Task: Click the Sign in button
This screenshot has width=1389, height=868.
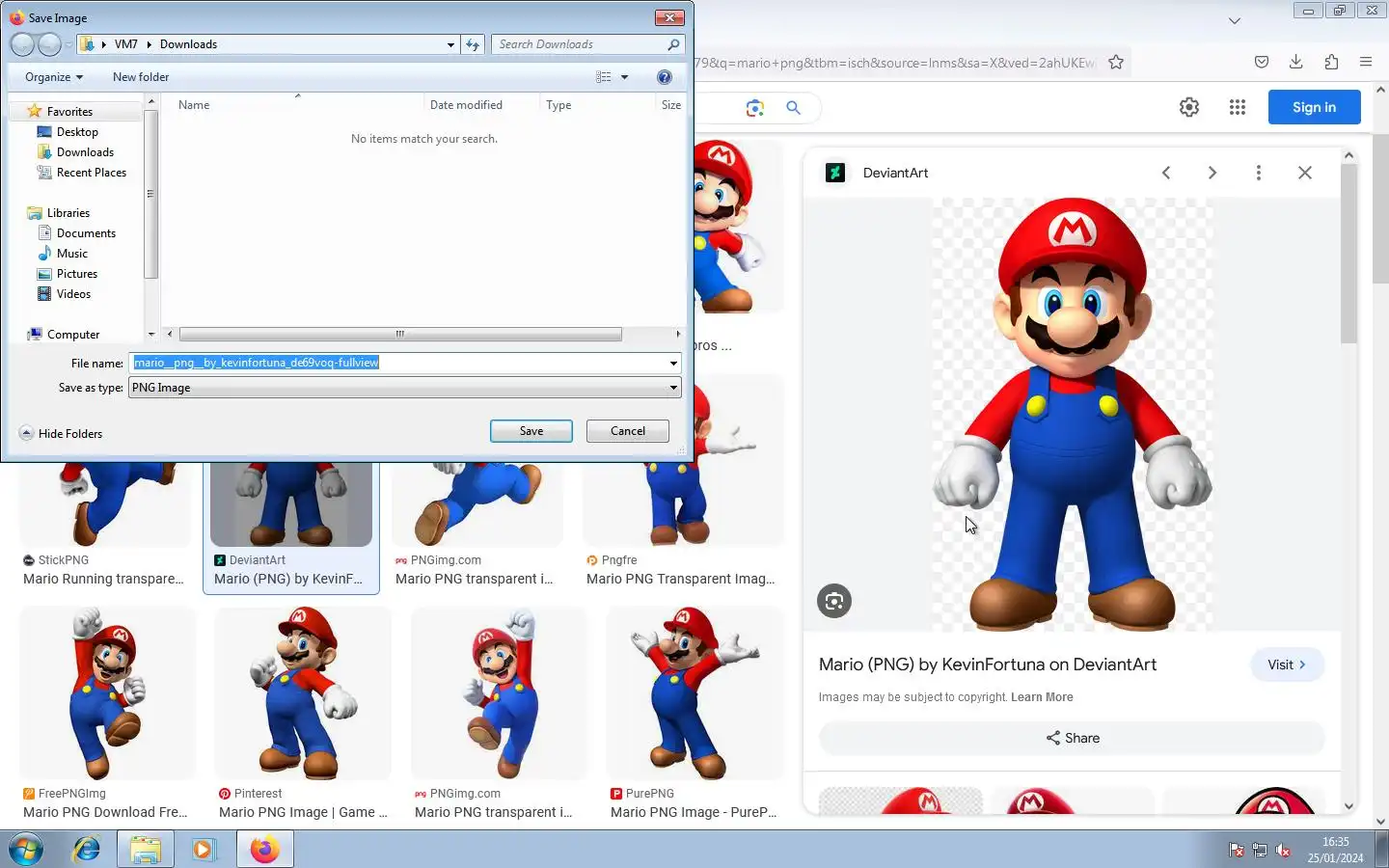Action: 1314,107
